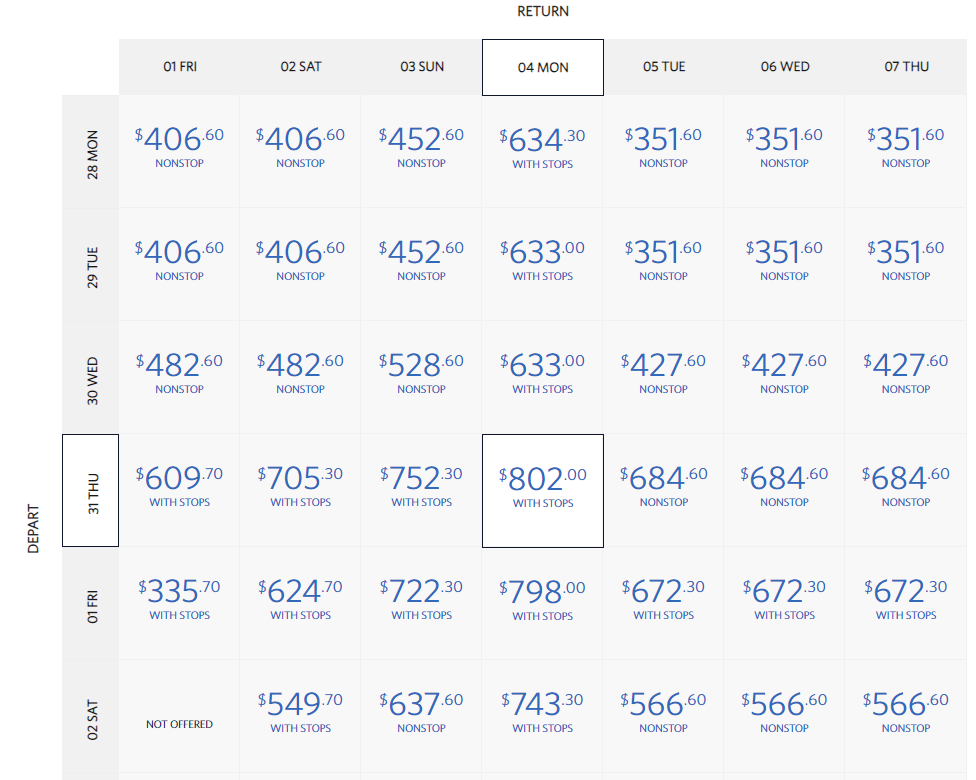Viewport: 976px width, 780px height.
Task: Click the 30 WED depart row header
Action: (x=91, y=378)
